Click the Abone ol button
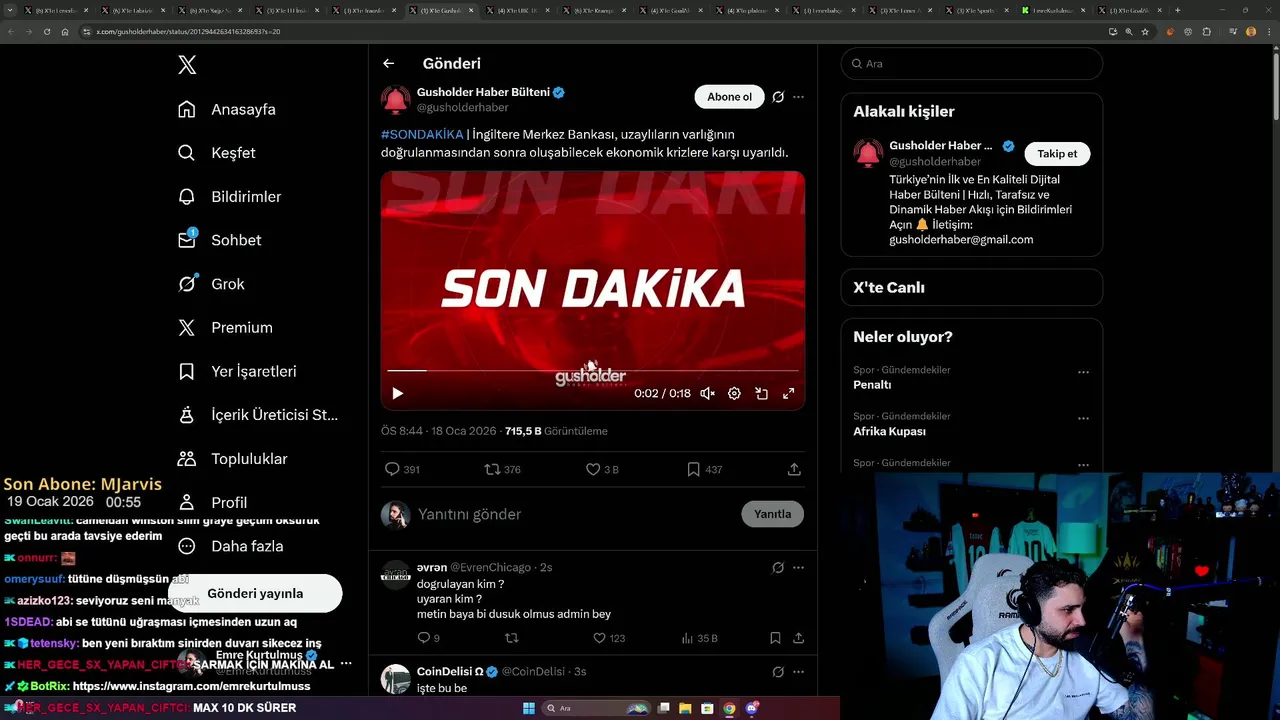1280x720 pixels. pyautogui.click(x=729, y=97)
